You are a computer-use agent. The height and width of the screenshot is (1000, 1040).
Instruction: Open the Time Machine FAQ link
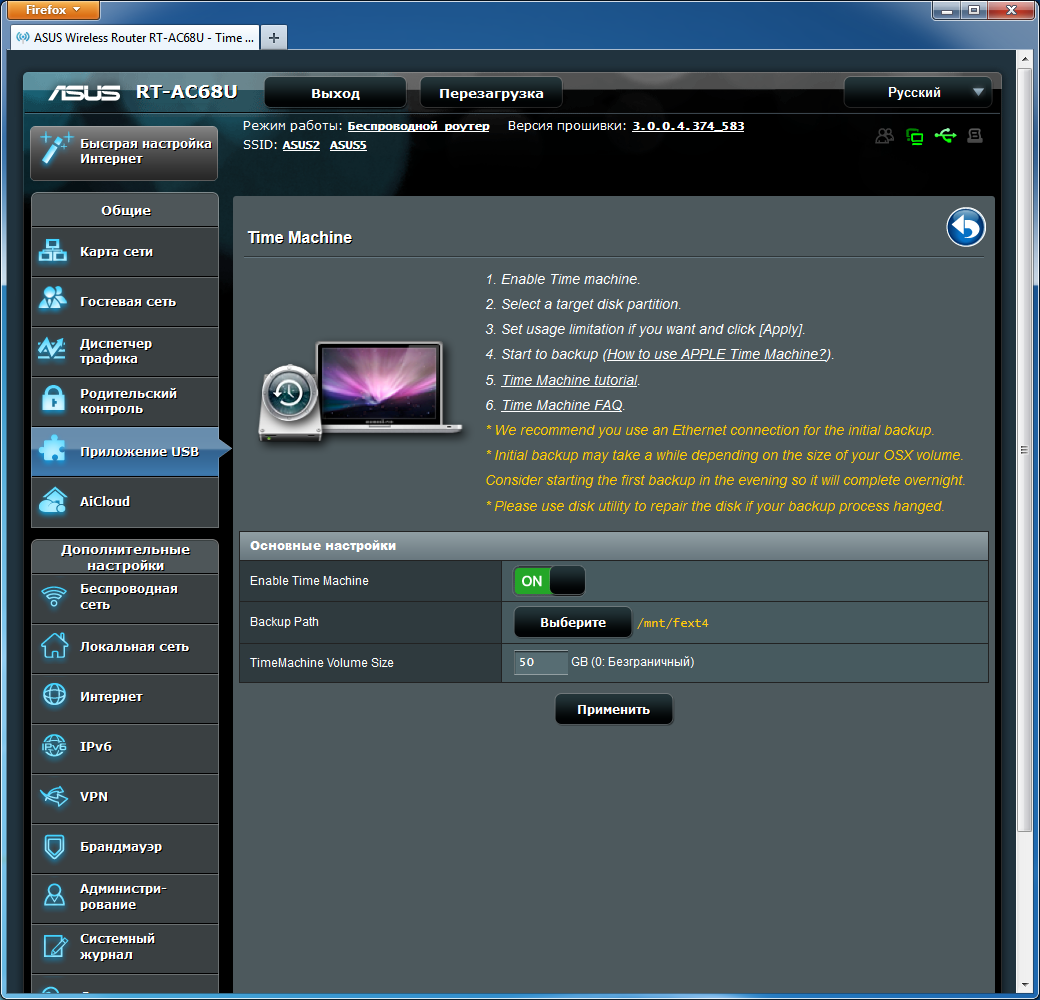pyautogui.click(x=562, y=405)
